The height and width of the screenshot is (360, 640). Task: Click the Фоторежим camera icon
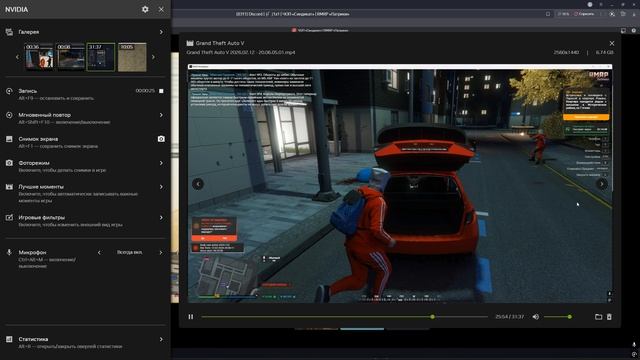[x=9, y=163]
